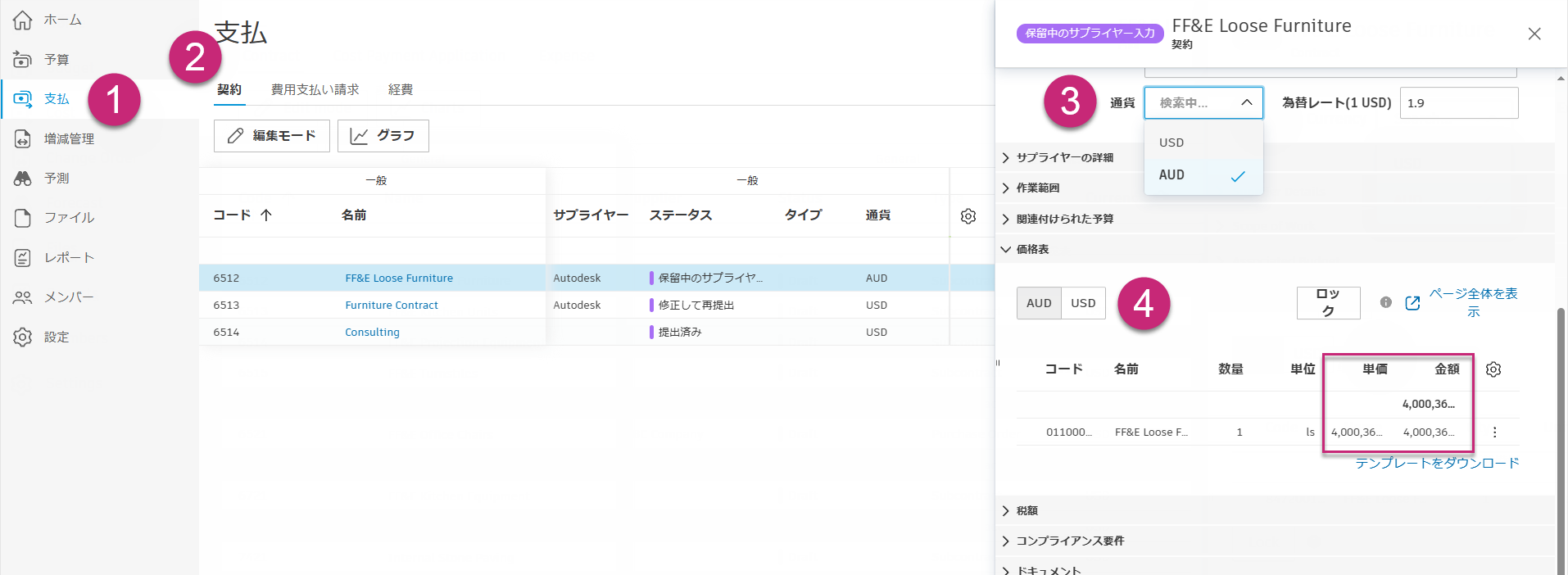Image resolution: width=1568 pixels, height=575 pixels.
Task: Open the レポート reports icon
Action: 22,257
